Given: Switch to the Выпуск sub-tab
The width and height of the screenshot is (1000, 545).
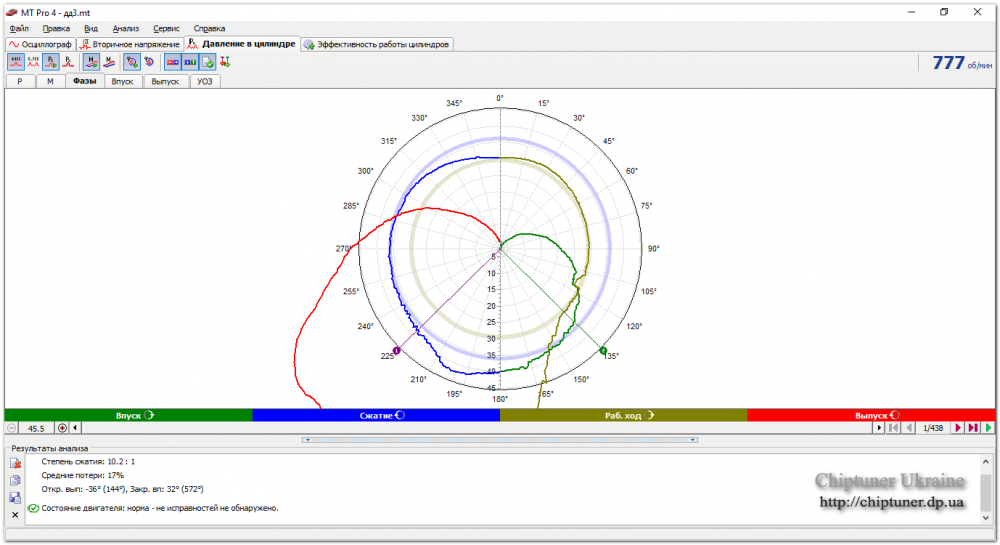Looking at the screenshot, I should coord(165,81).
